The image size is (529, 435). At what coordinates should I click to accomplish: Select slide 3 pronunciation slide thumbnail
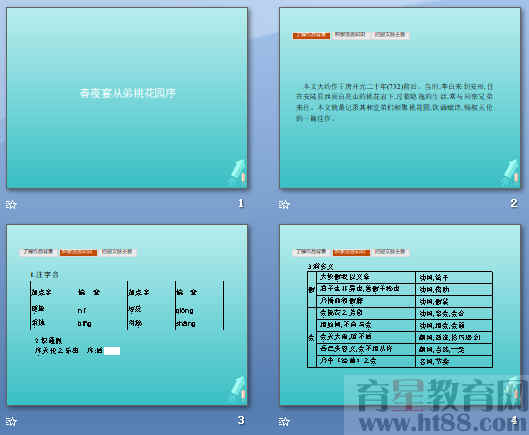coord(127,315)
